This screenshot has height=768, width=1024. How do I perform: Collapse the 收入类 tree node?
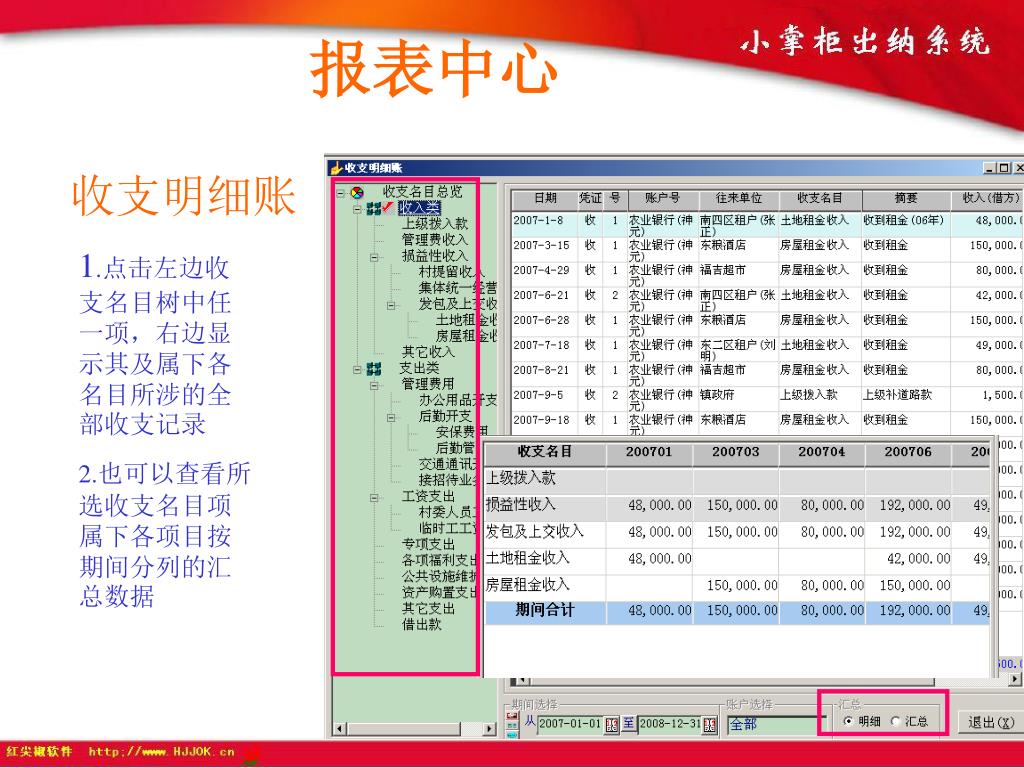coord(357,209)
